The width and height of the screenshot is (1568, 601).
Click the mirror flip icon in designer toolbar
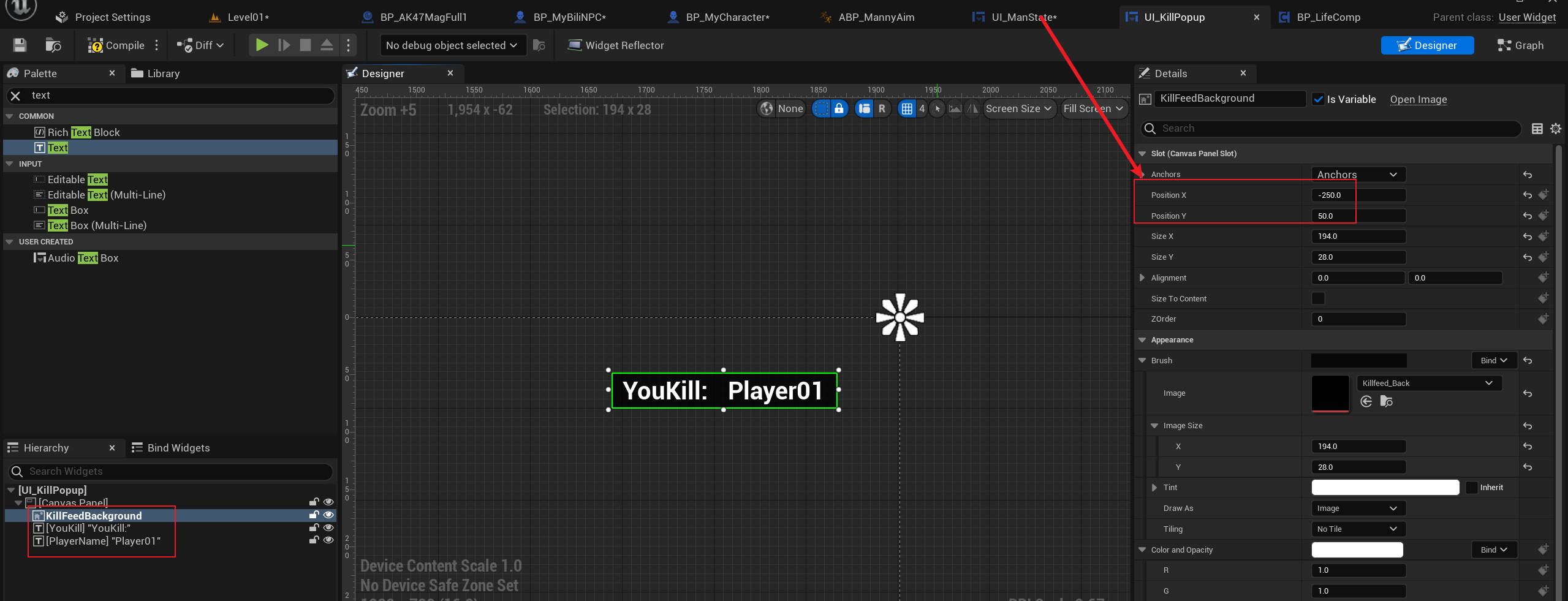click(972, 108)
